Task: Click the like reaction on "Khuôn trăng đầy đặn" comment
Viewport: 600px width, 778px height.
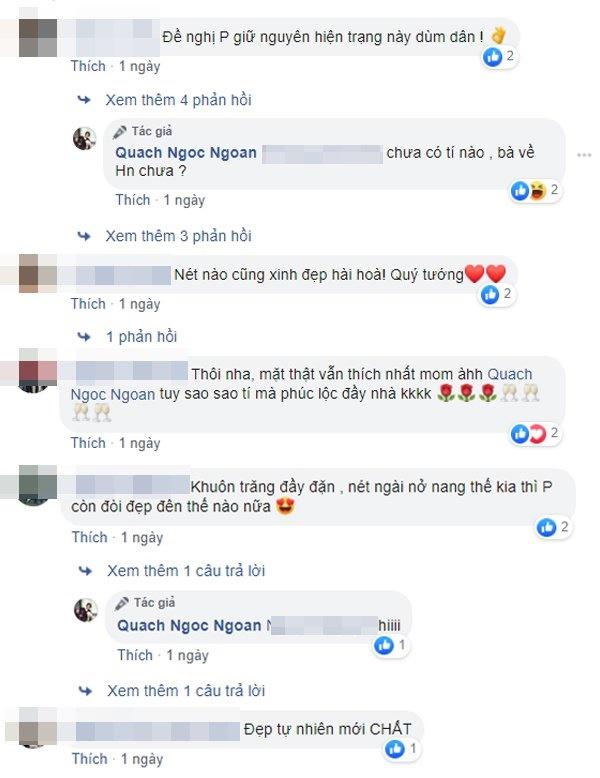Action: (x=546, y=527)
